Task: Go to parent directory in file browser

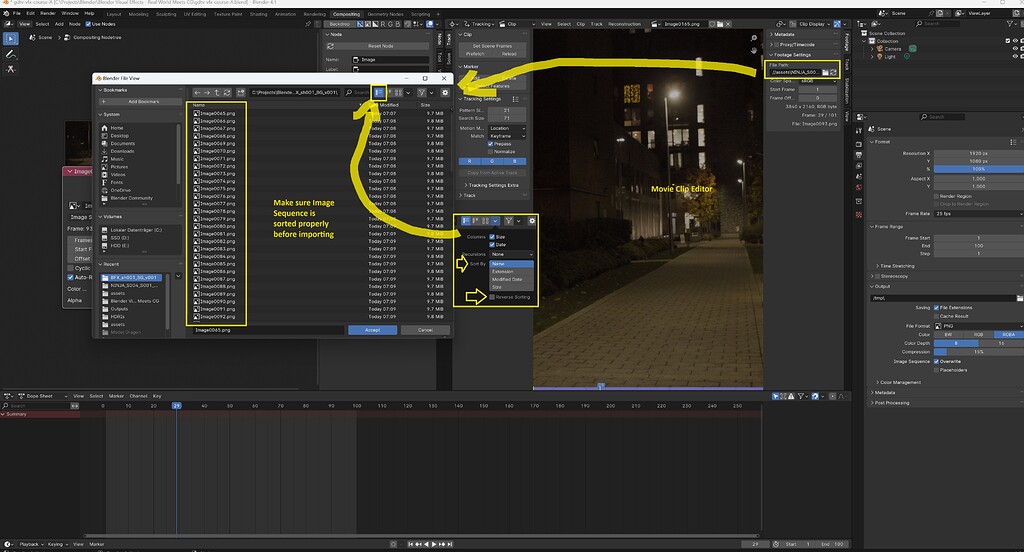Action: 217,92
